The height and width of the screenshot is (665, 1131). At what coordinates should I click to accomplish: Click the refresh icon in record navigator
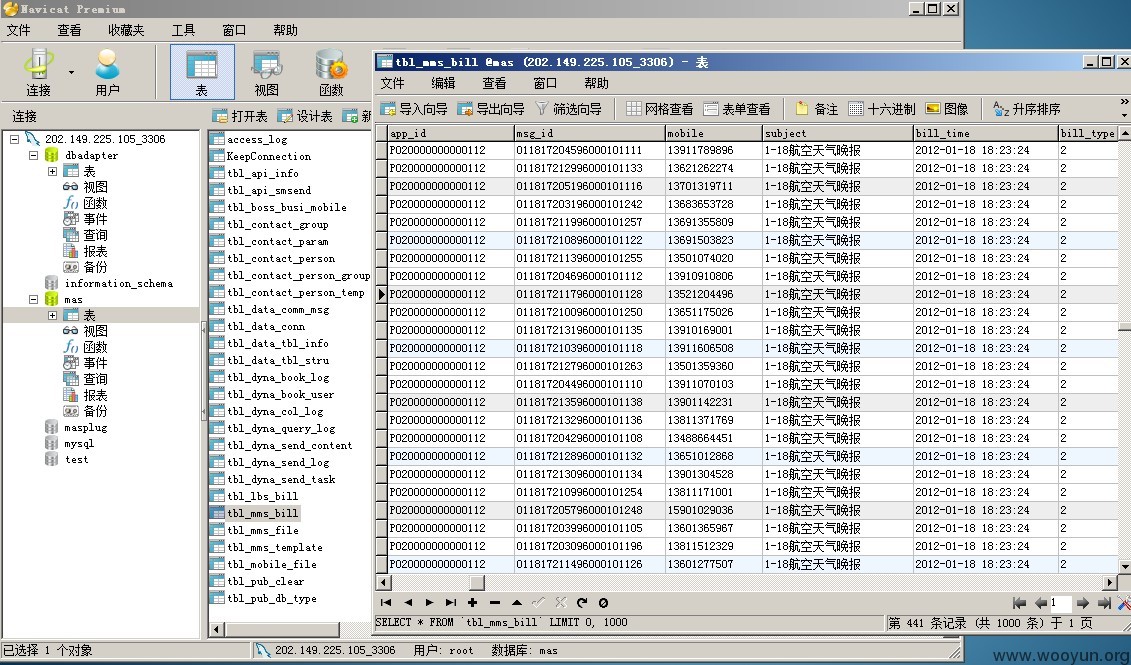coord(582,603)
